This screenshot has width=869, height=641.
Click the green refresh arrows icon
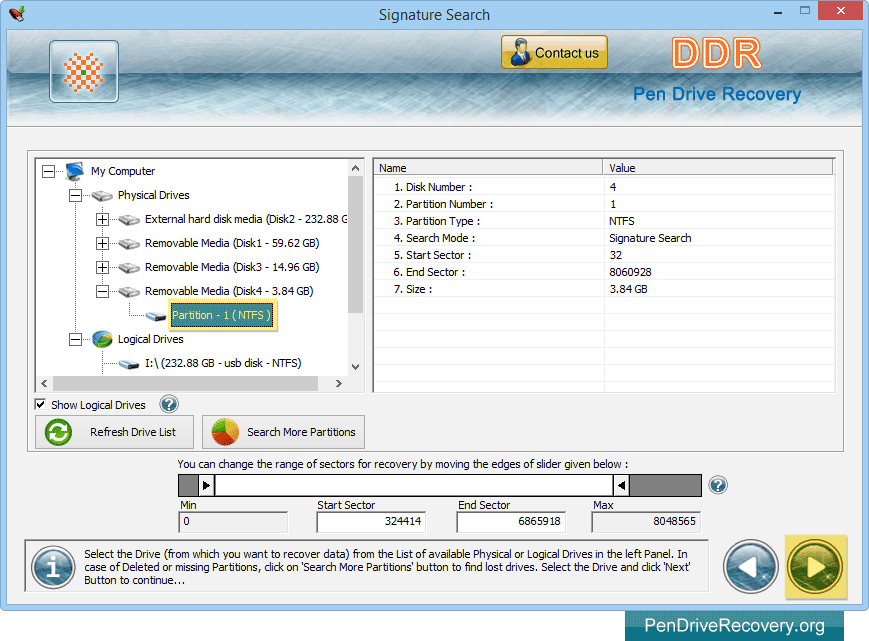click(58, 432)
